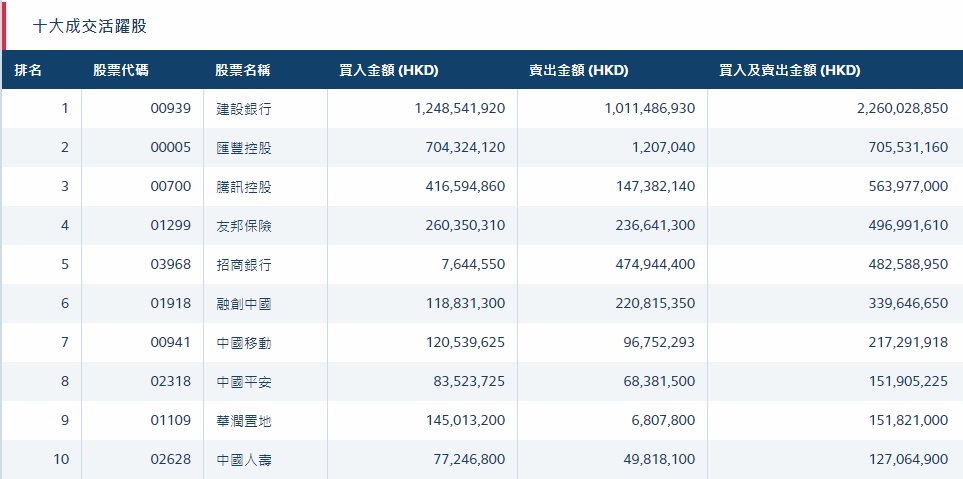Select stock name 友邦保險
The image size is (963, 479).
tap(244, 226)
